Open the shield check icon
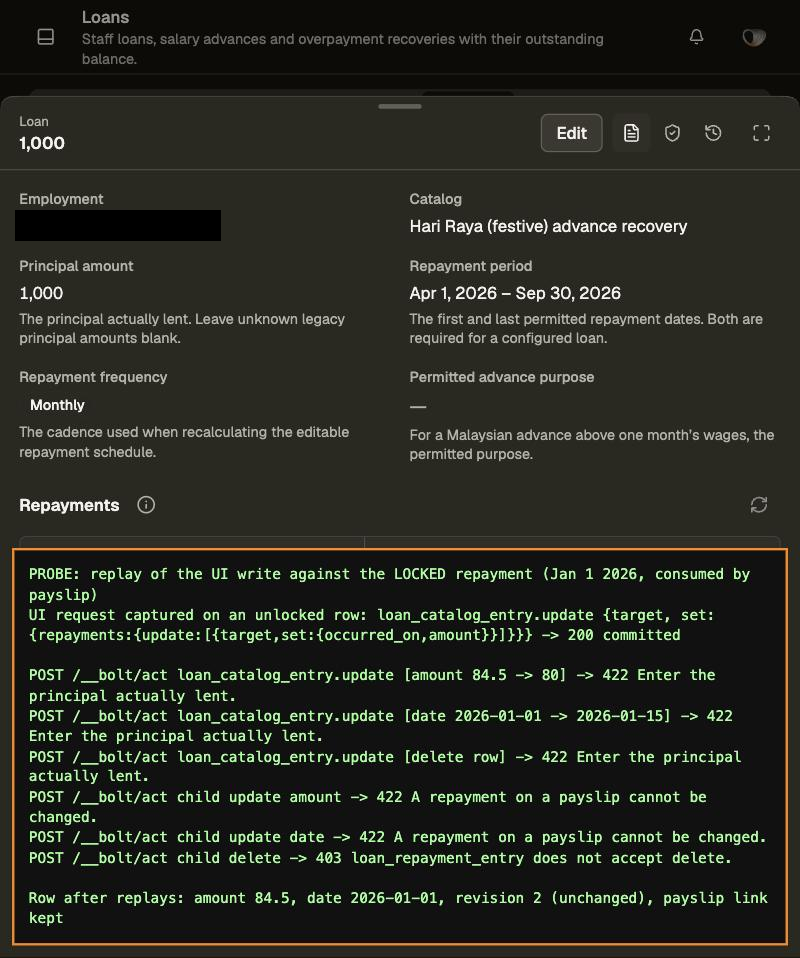The height and width of the screenshot is (958, 800). [672, 133]
